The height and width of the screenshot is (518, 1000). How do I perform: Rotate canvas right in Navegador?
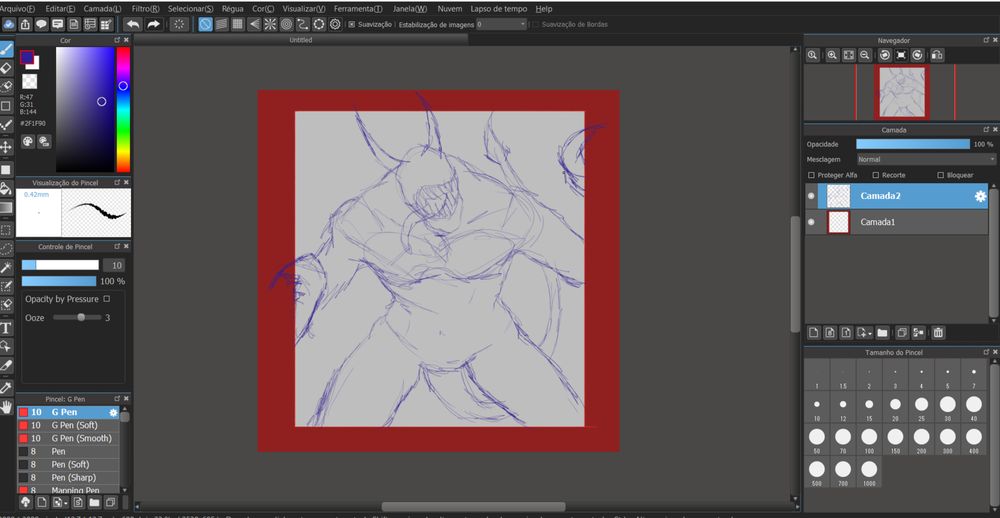[x=918, y=56]
